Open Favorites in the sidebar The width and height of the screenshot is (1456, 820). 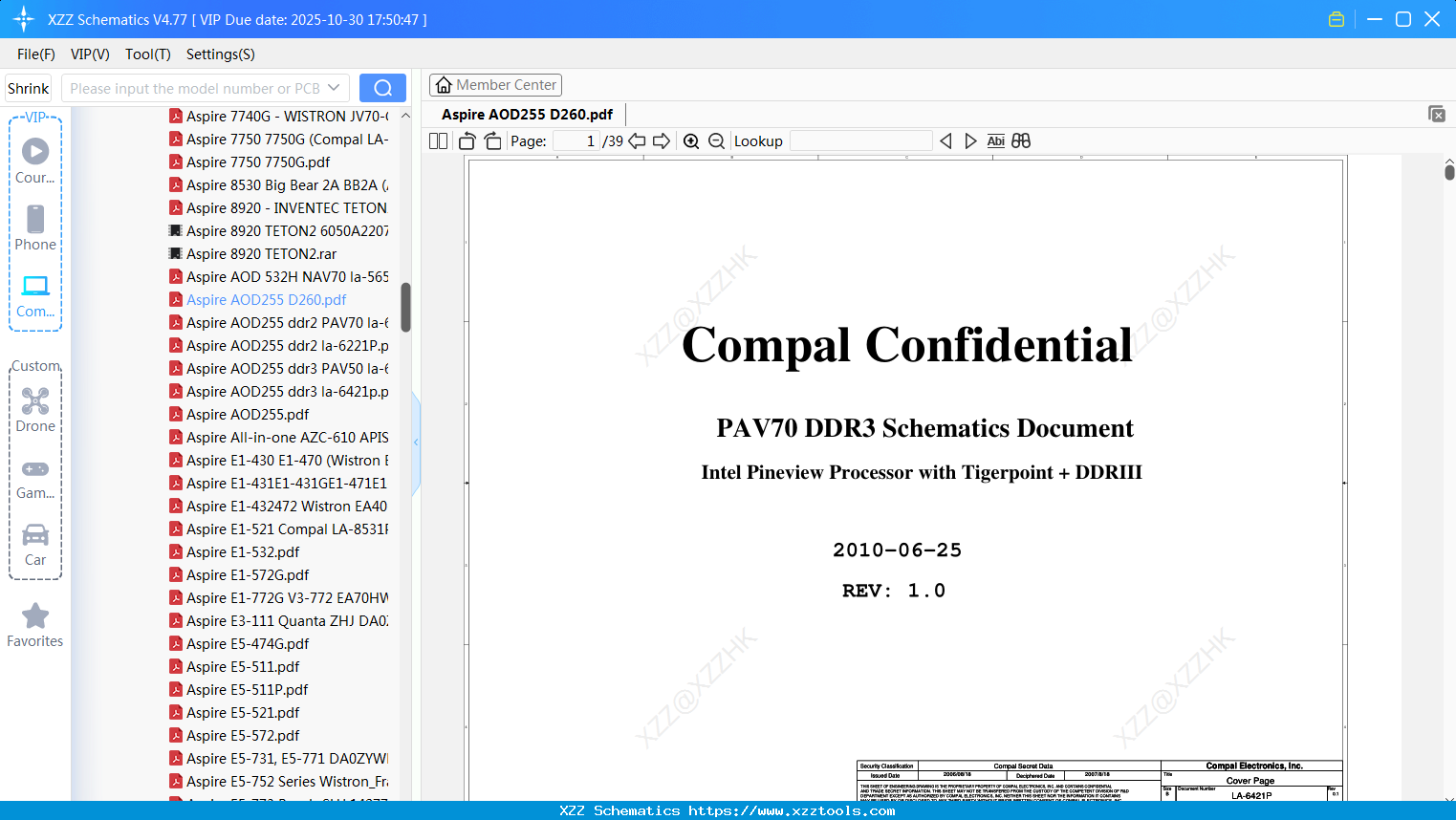[35, 625]
